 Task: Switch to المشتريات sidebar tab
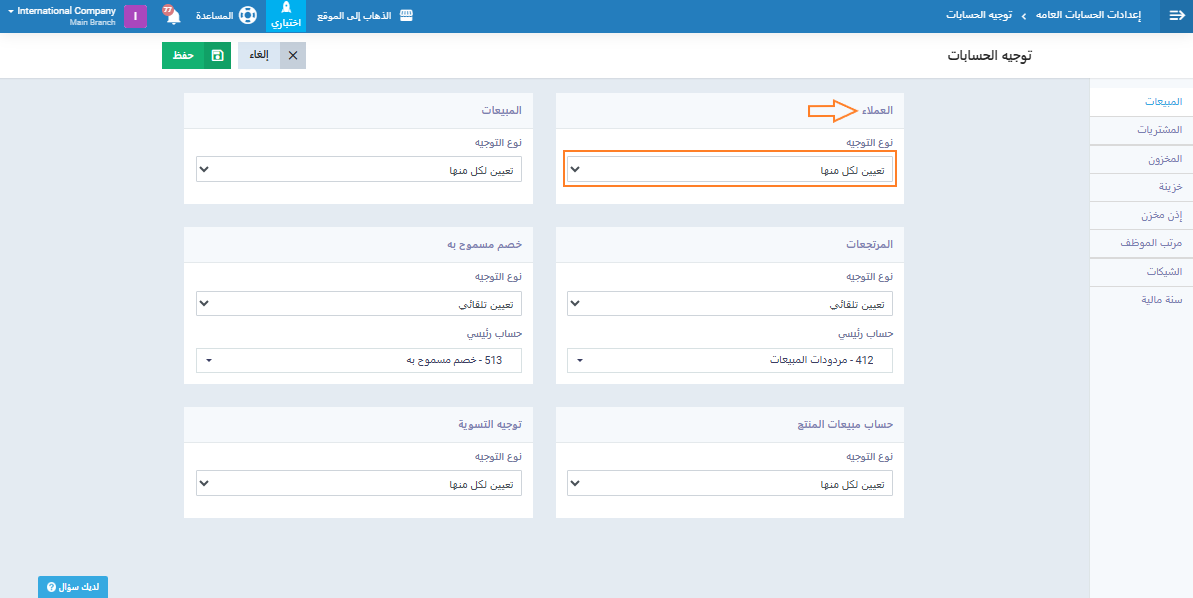click(x=1159, y=130)
